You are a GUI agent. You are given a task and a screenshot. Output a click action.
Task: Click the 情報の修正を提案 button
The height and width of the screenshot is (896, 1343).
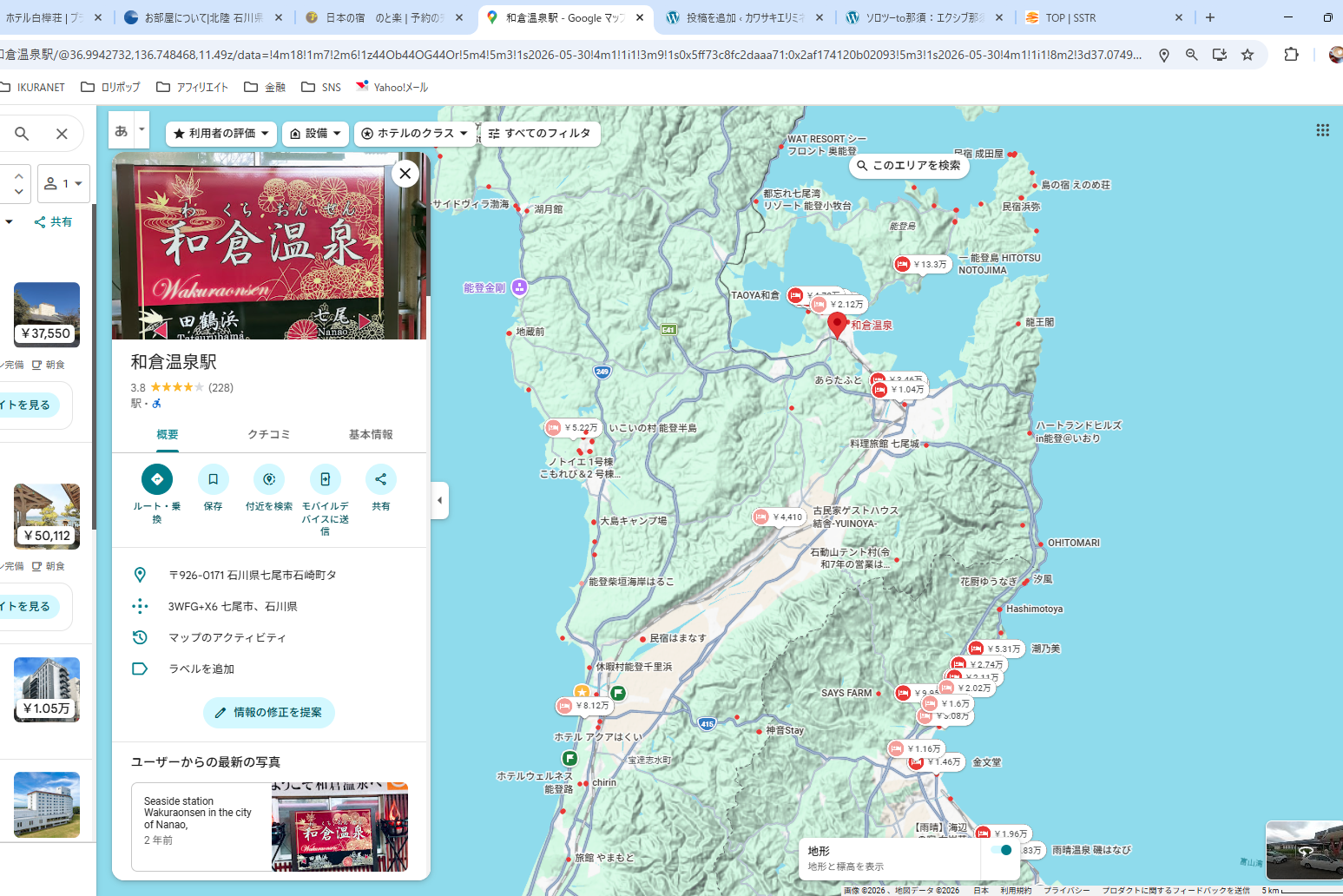pos(269,713)
